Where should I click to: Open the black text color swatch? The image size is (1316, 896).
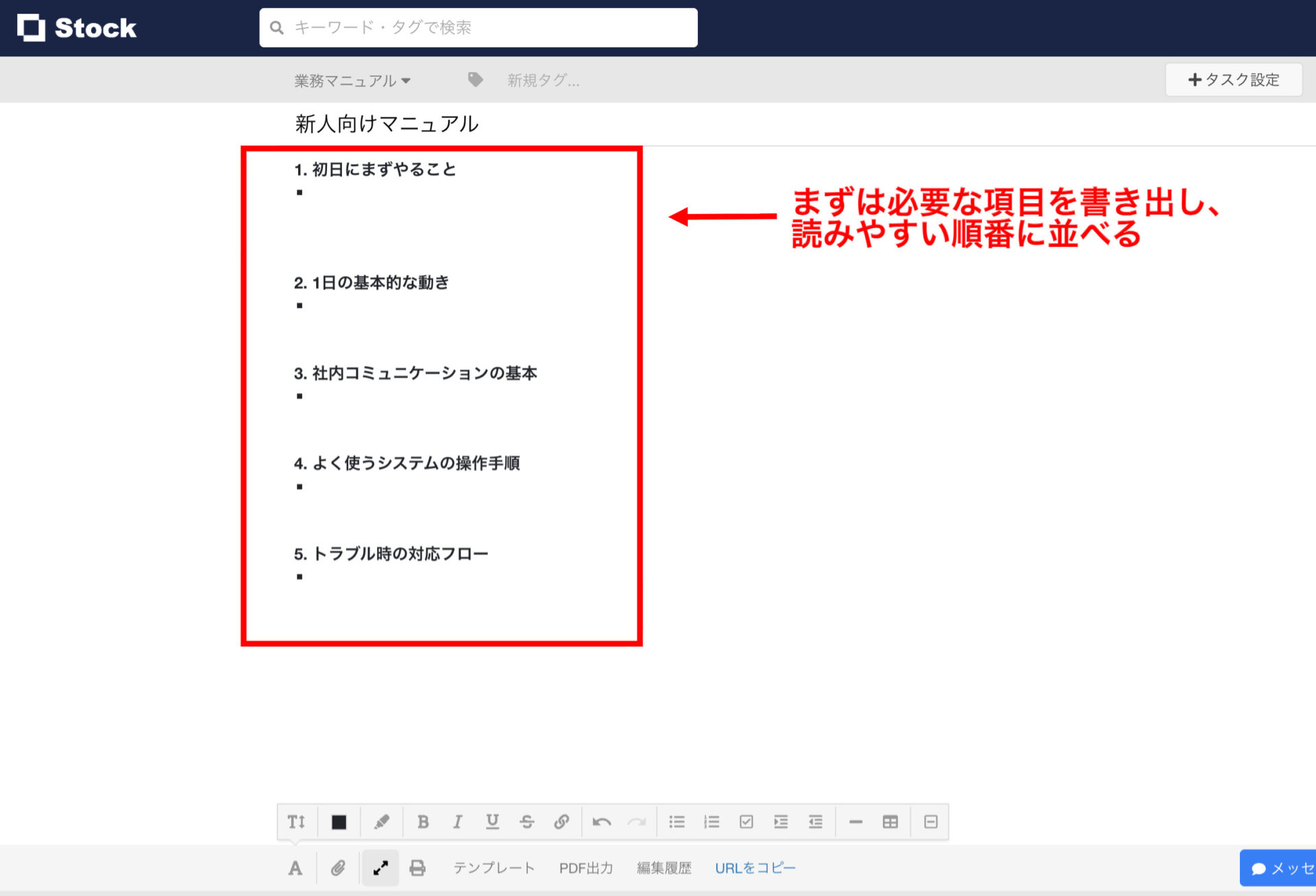(x=339, y=822)
